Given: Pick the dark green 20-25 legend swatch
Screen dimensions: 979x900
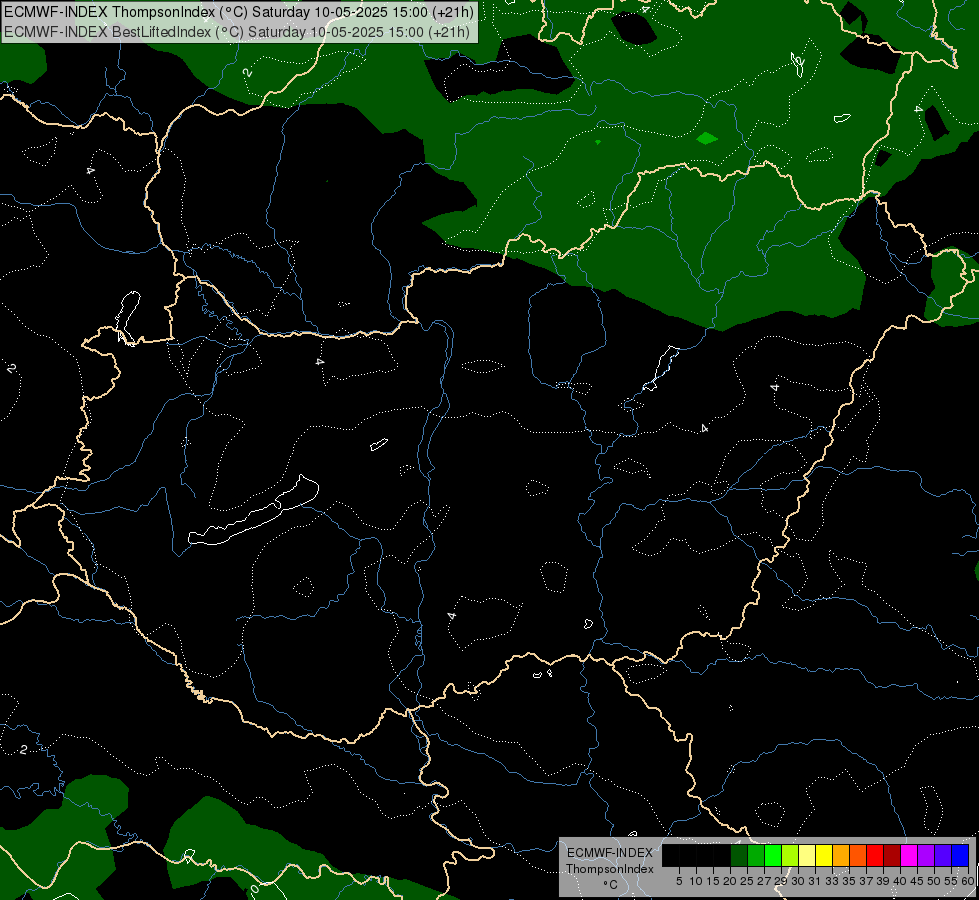Looking at the screenshot, I should click(x=739, y=855).
